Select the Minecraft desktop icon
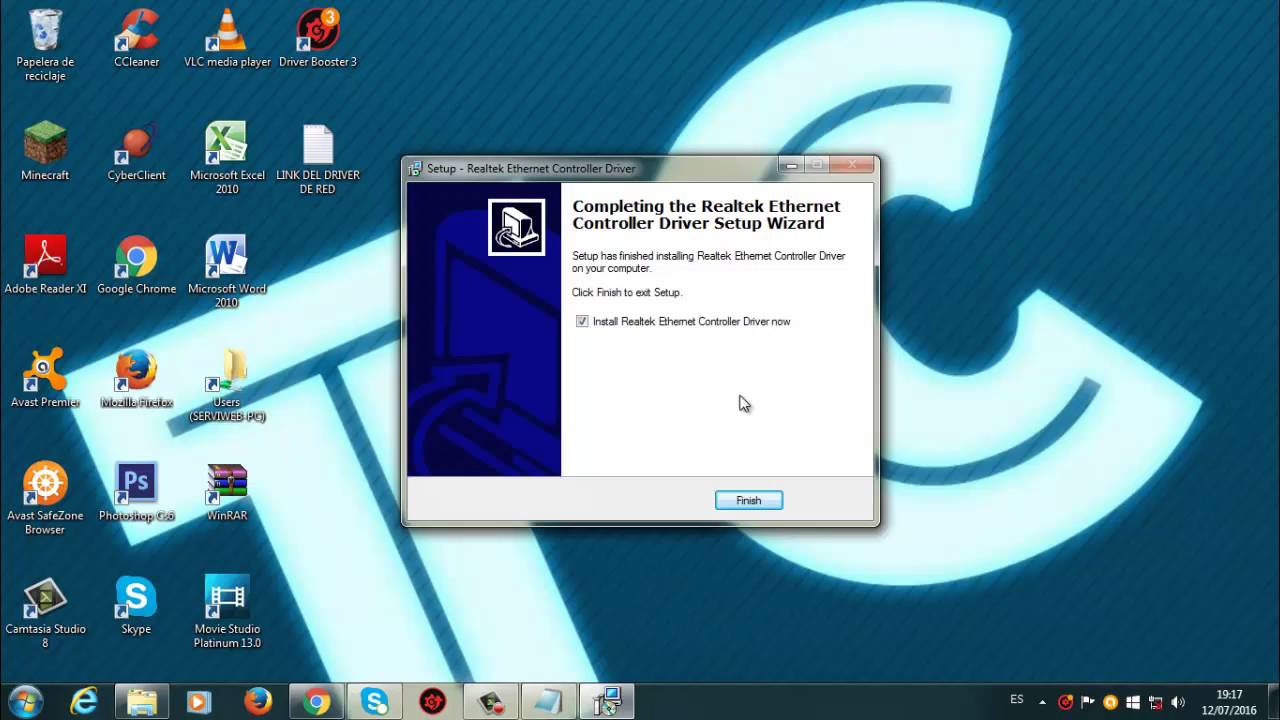This screenshot has width=1280, height=720. click(45, 152)
